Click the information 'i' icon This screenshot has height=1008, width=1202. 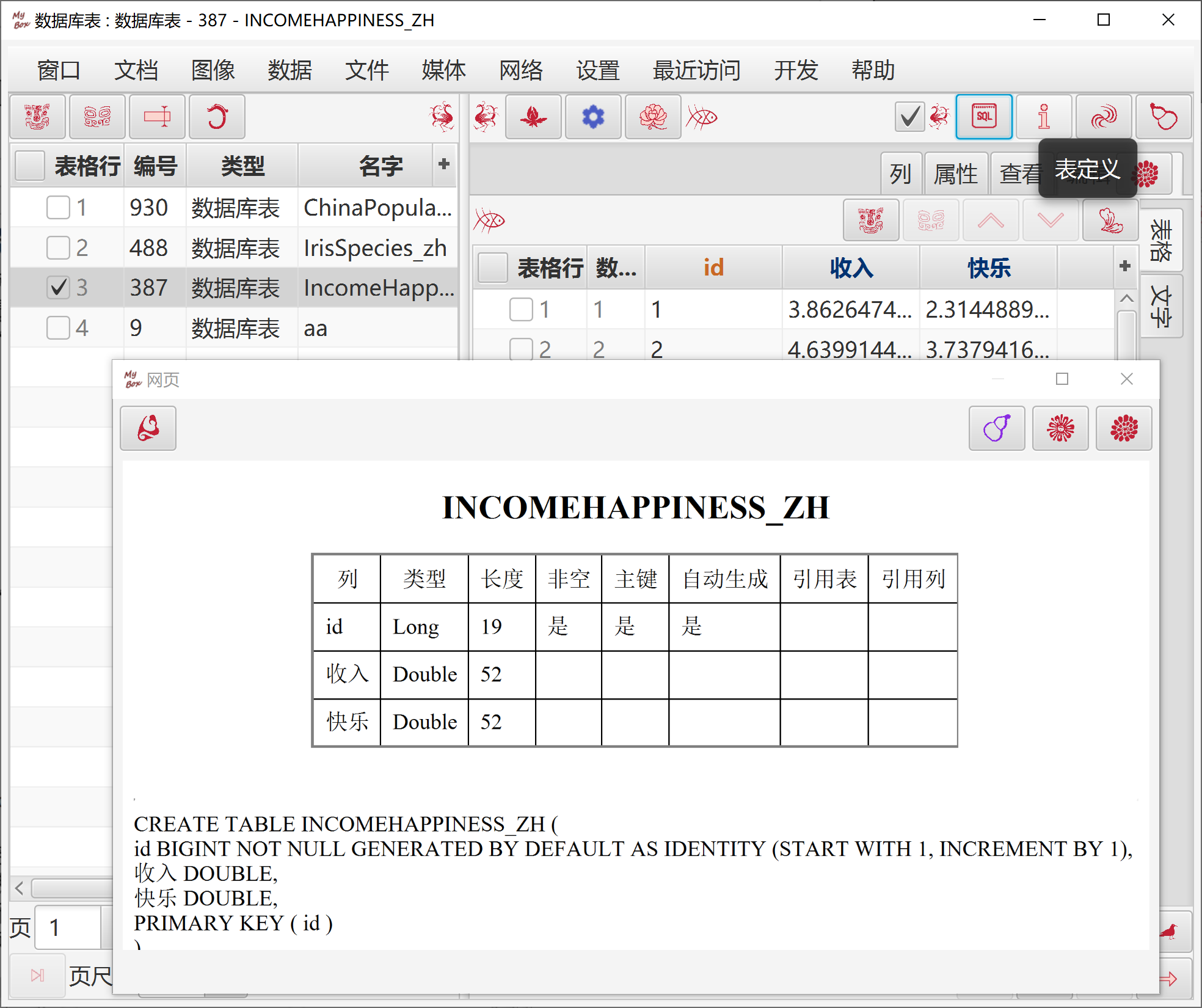pos(1043,117)
